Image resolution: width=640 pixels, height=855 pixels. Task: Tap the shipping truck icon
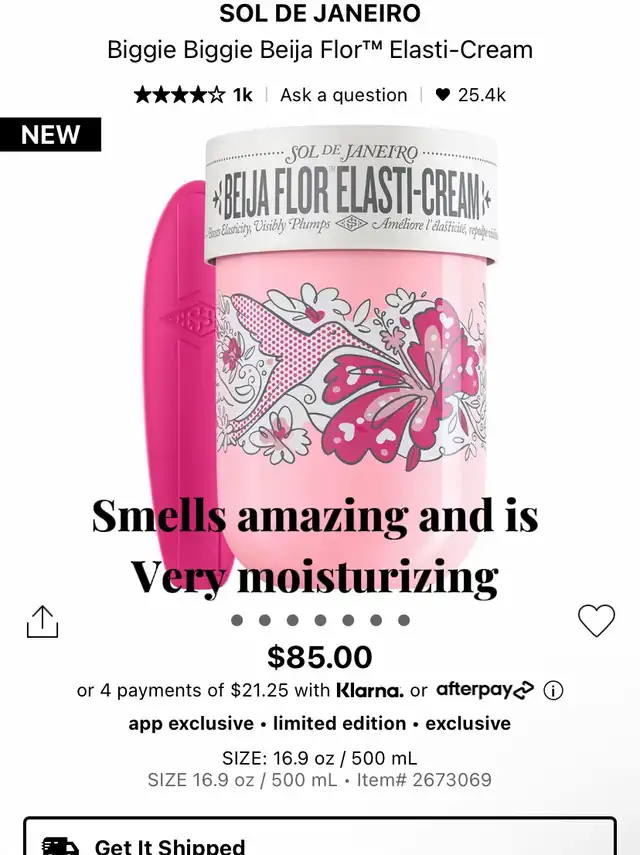pyautogui.click(x=61, y=846)
